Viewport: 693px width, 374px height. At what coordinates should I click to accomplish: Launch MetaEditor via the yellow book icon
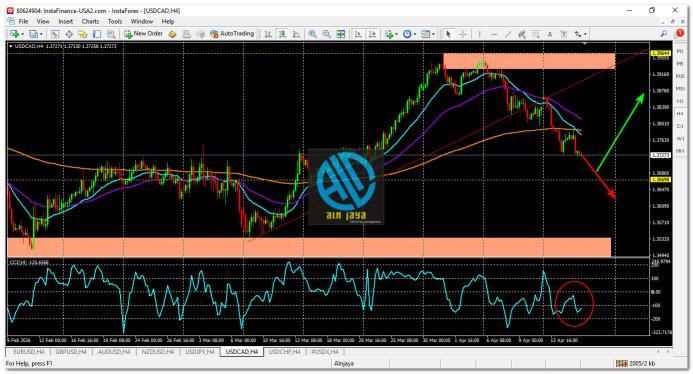172,34
